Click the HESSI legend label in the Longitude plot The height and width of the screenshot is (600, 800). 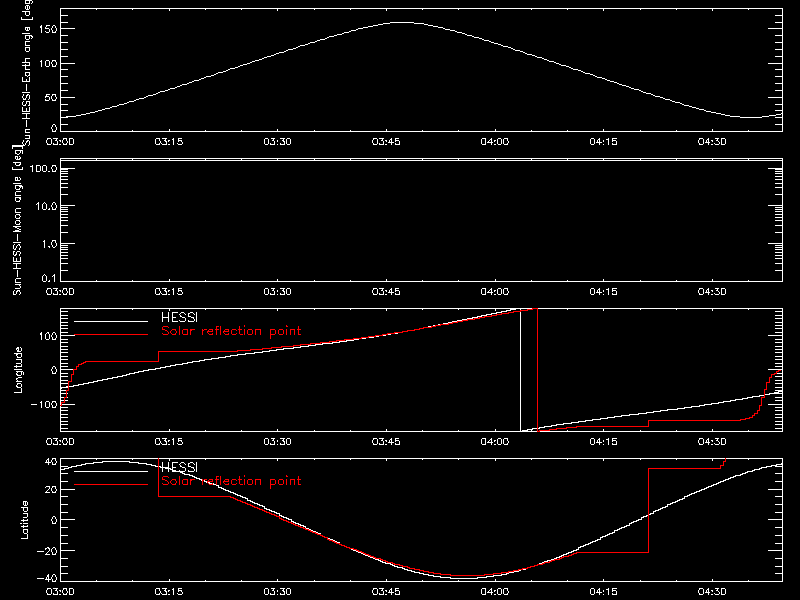[179, 317]
